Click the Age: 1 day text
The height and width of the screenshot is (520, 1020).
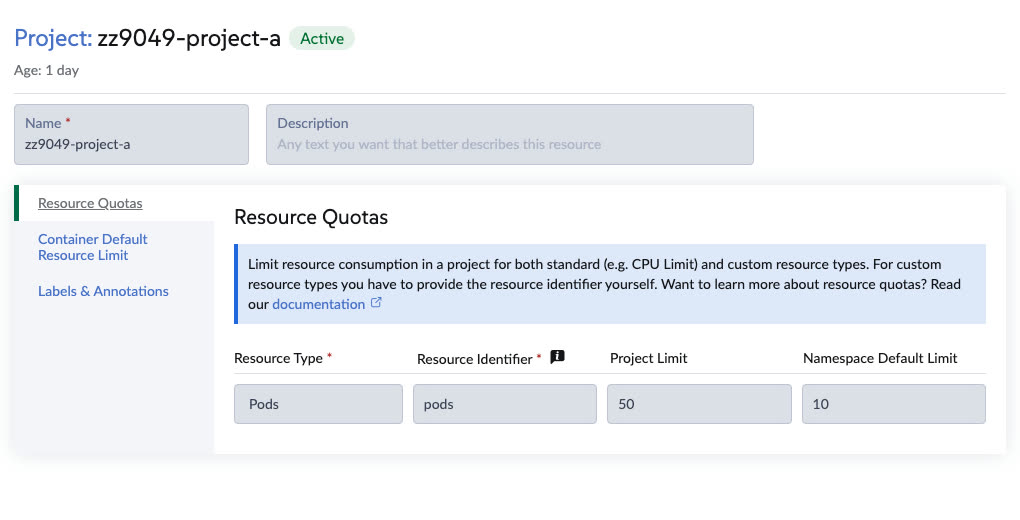point(46,70)
